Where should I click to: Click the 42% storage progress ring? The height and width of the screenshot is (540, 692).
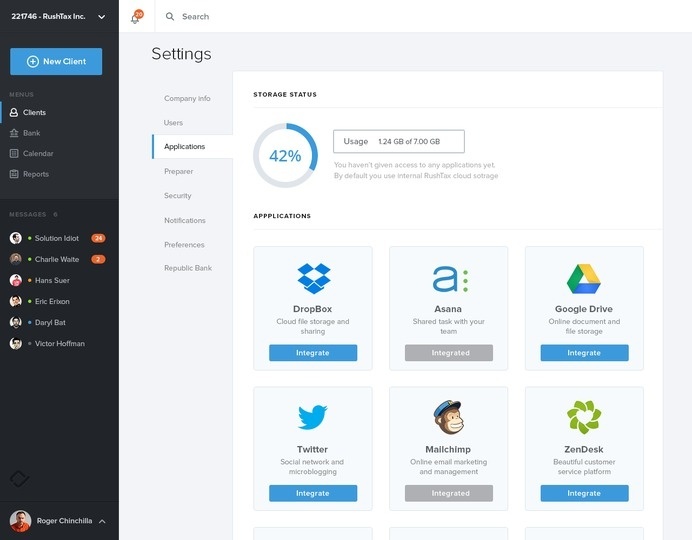pyautogui.click(x=285, y=155)
